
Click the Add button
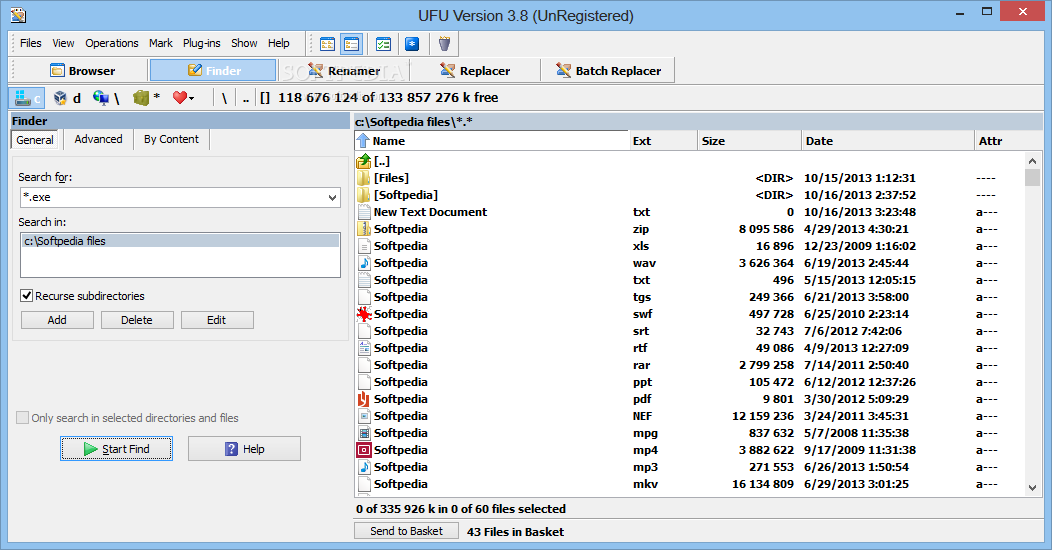(57, 320)
